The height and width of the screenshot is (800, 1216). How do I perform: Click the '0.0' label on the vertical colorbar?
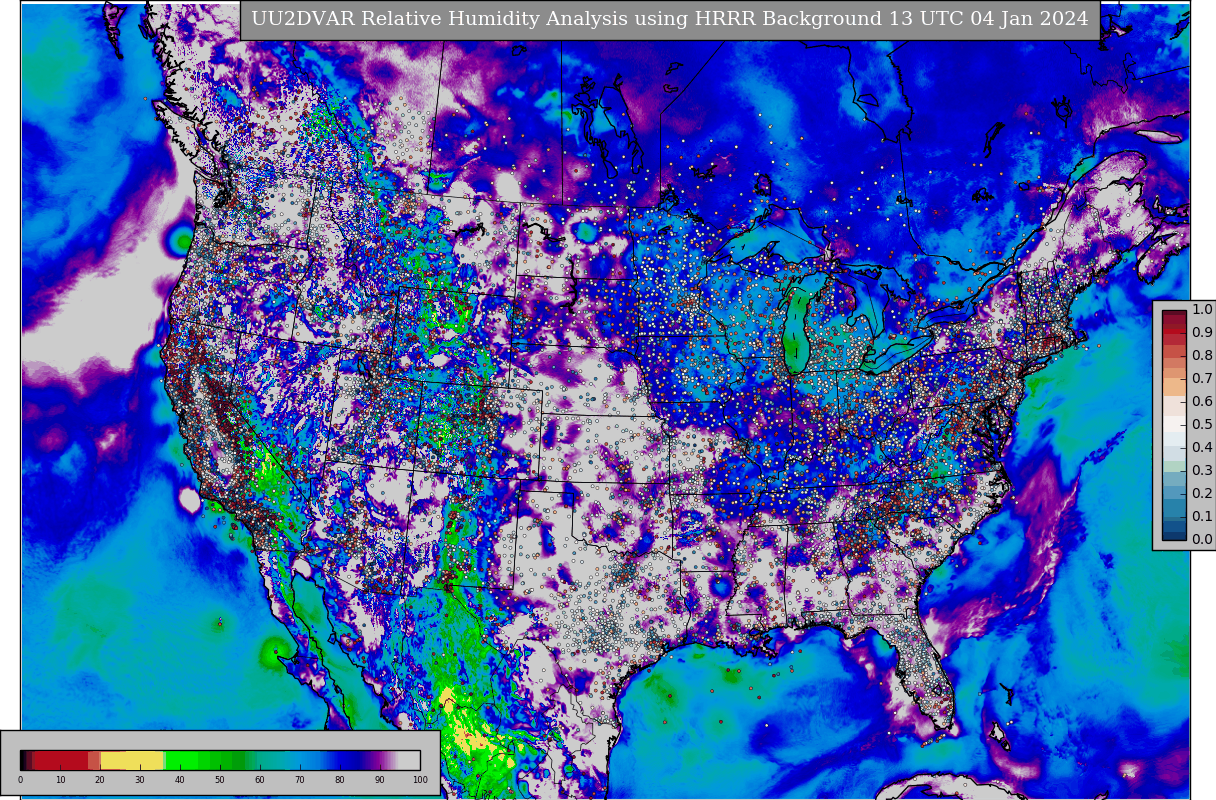[1202, 539]
